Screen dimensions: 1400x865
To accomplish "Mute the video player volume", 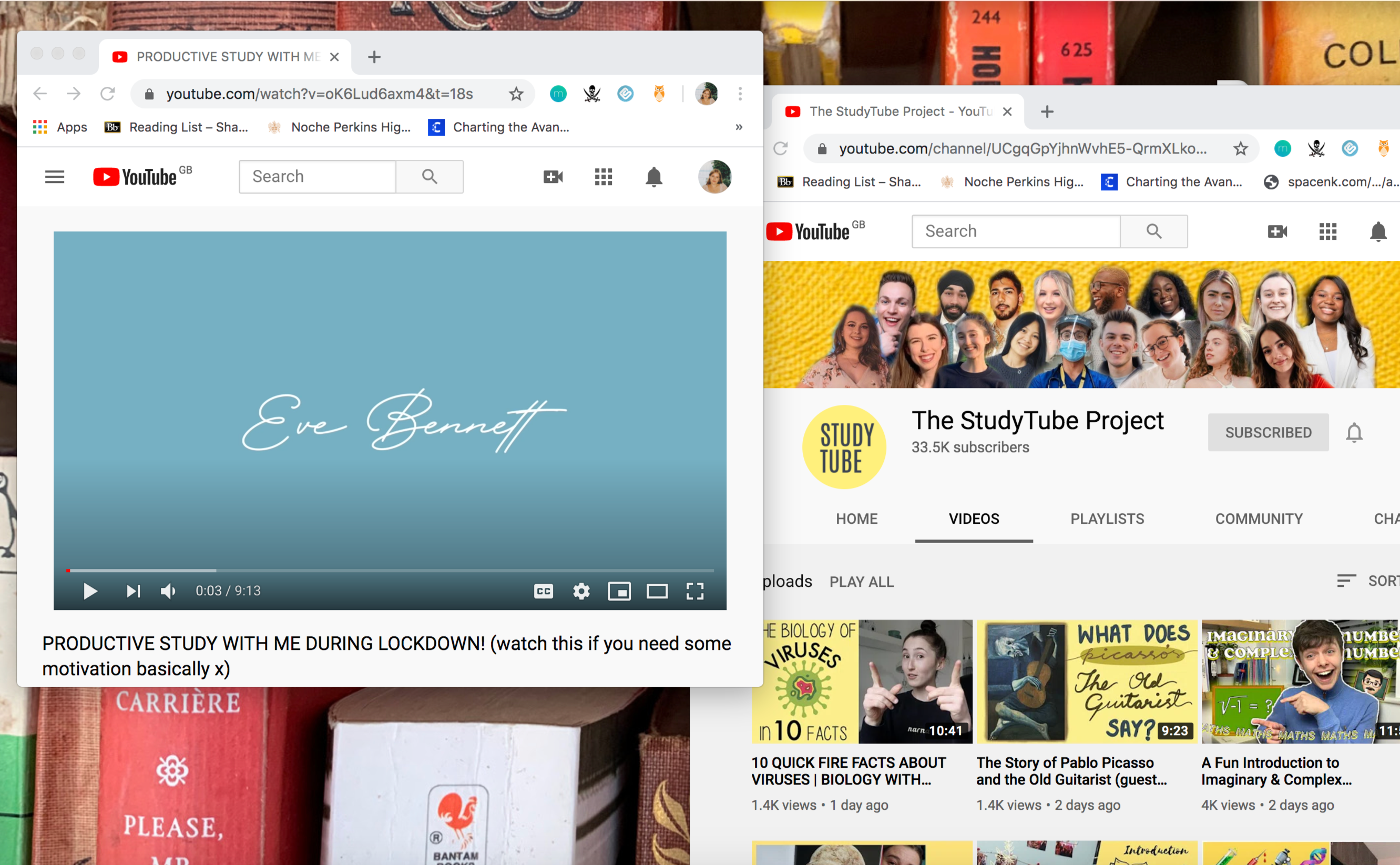I will [x=168, y=591].
